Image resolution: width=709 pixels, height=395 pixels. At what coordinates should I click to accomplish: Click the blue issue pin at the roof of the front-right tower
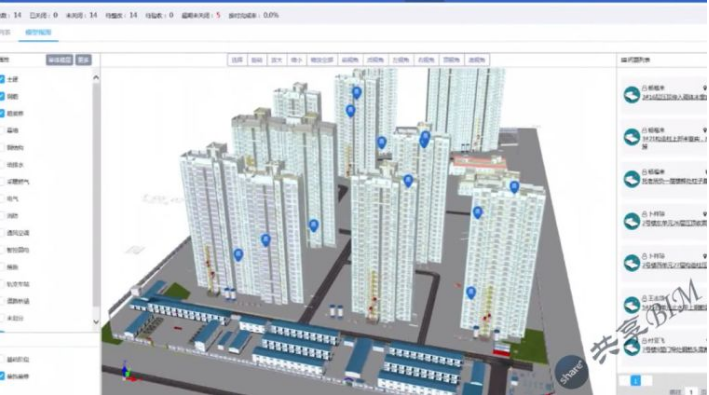[514, 187]
